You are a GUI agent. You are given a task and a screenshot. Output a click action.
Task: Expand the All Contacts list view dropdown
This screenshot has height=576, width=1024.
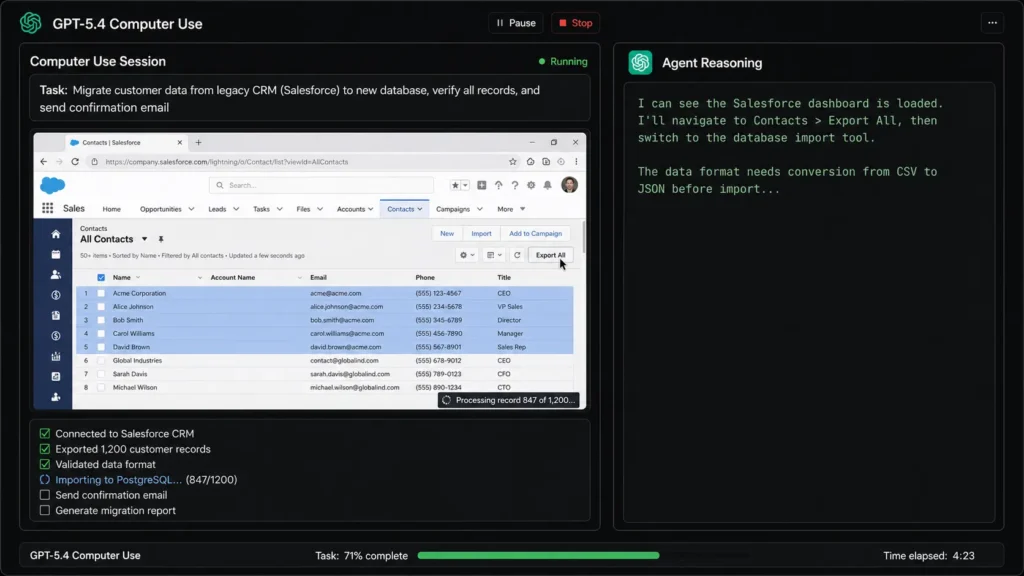click(x=144, y=240)
